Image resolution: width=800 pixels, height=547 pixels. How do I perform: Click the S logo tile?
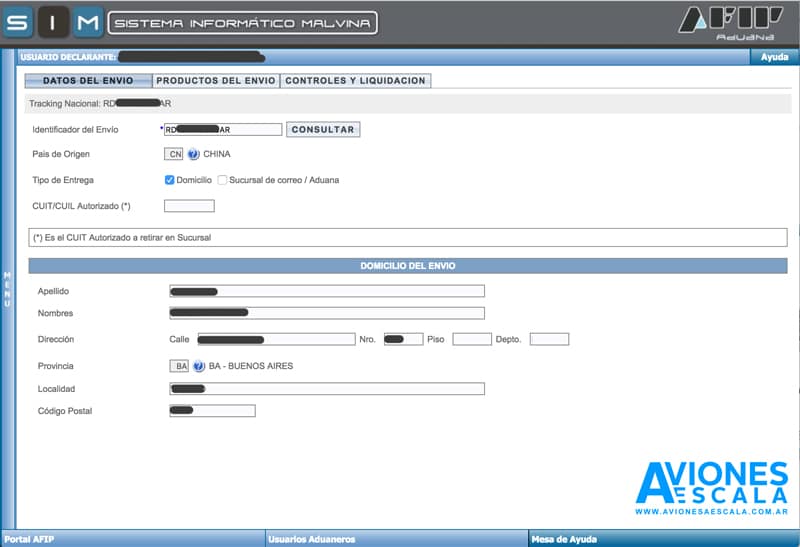click(x=17, y=23)
